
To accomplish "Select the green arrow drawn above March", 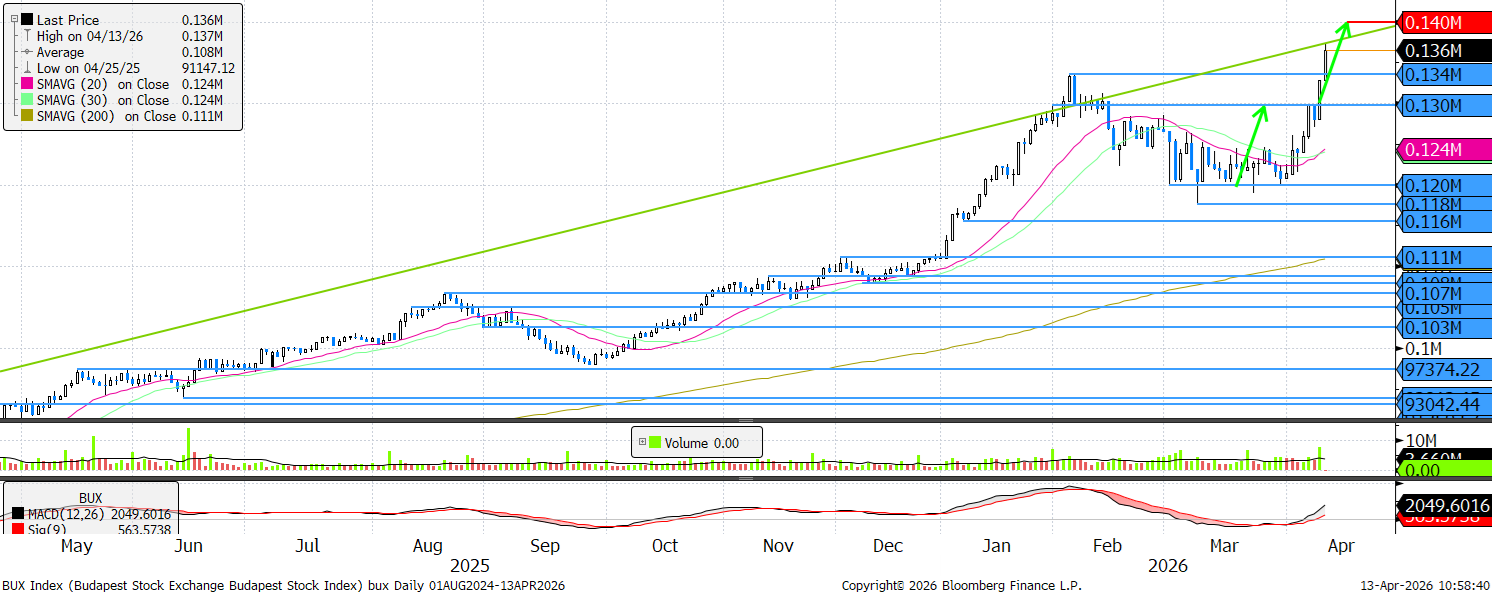I will pyautogui.click(x=1252, y=146).
